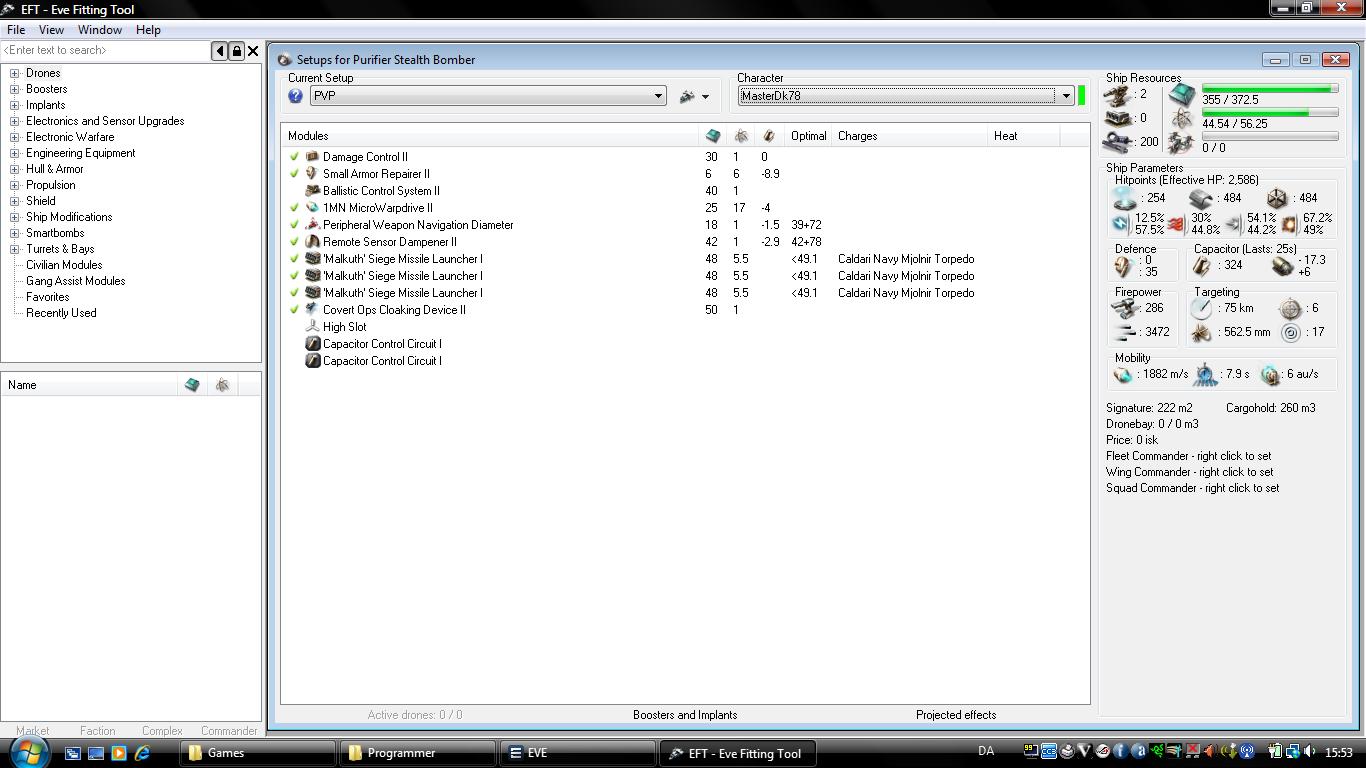Image resolution: width=1366 pixels, height=768 pixels.
Task: Select Recently Used in the tree
Action: pos(61,313)
